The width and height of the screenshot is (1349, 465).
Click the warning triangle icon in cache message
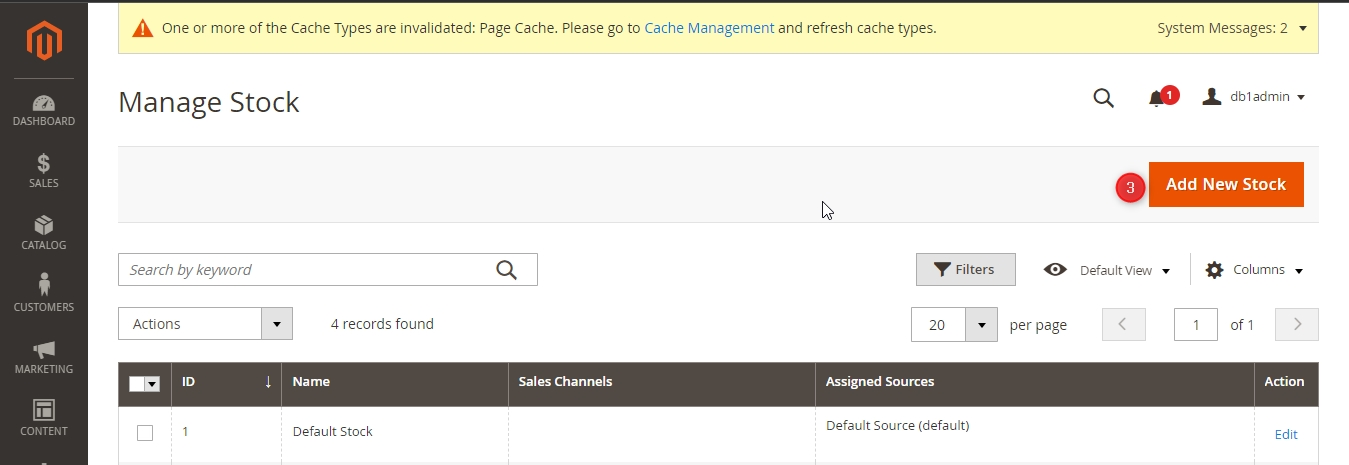click(x=143, y=28)
